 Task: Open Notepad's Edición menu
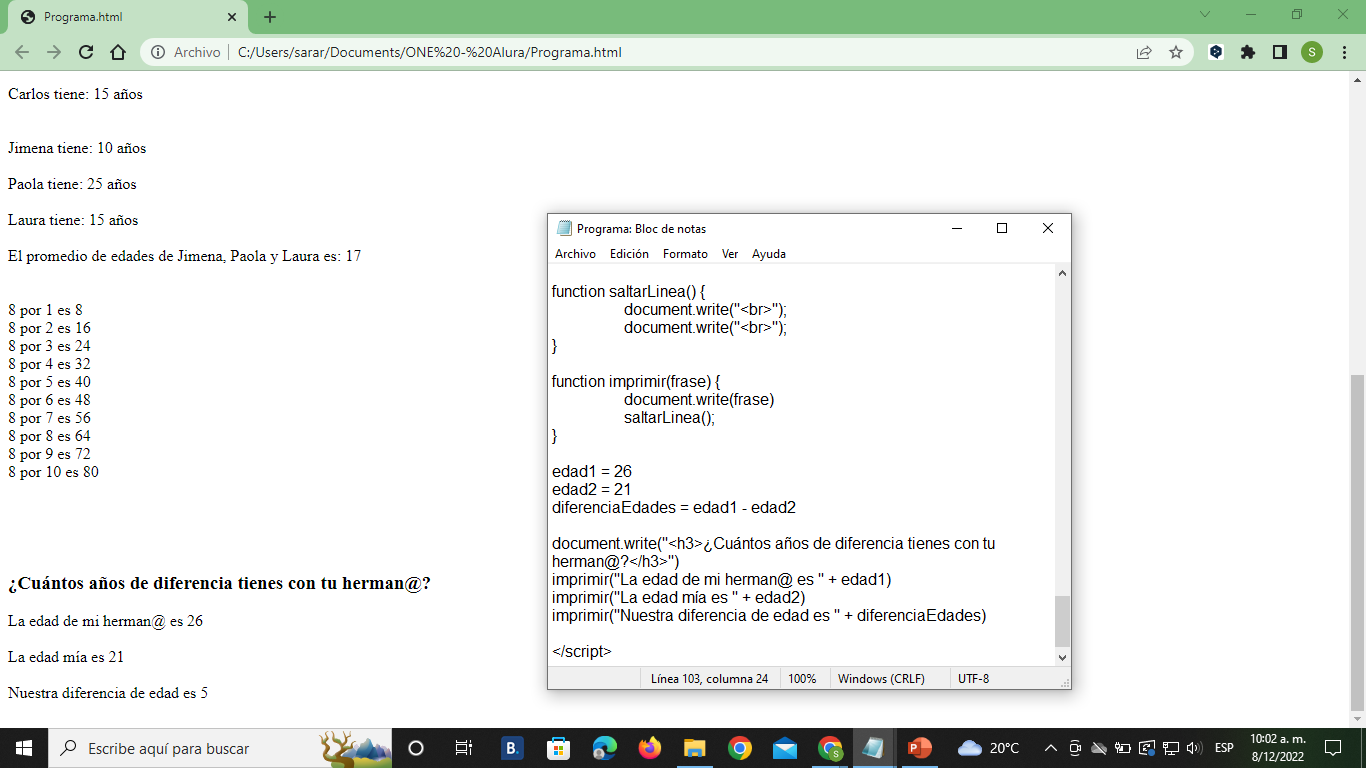pyautogui.click(x=629, y=254)
